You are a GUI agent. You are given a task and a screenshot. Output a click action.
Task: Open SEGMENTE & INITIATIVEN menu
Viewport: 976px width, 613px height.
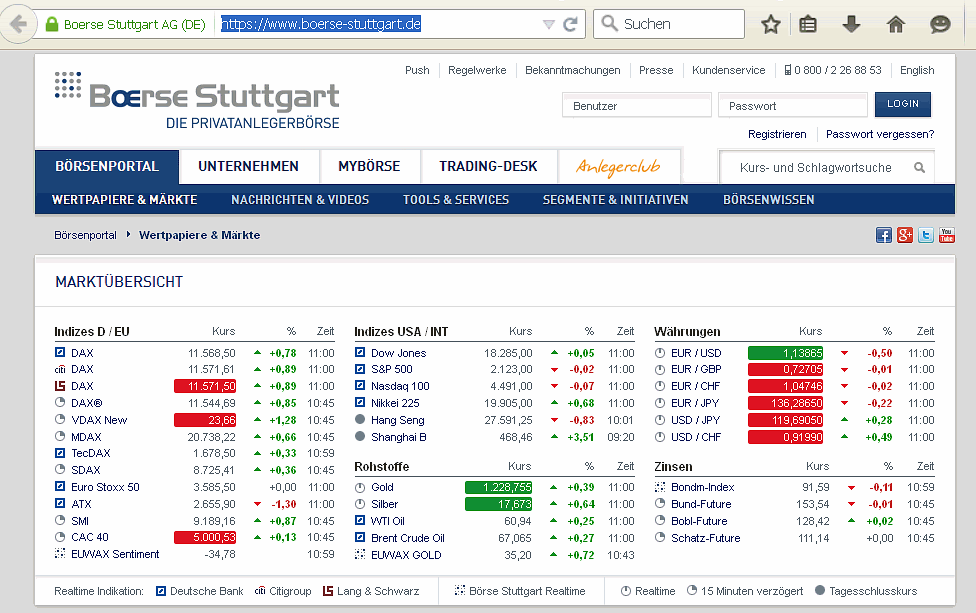(616, 200)
